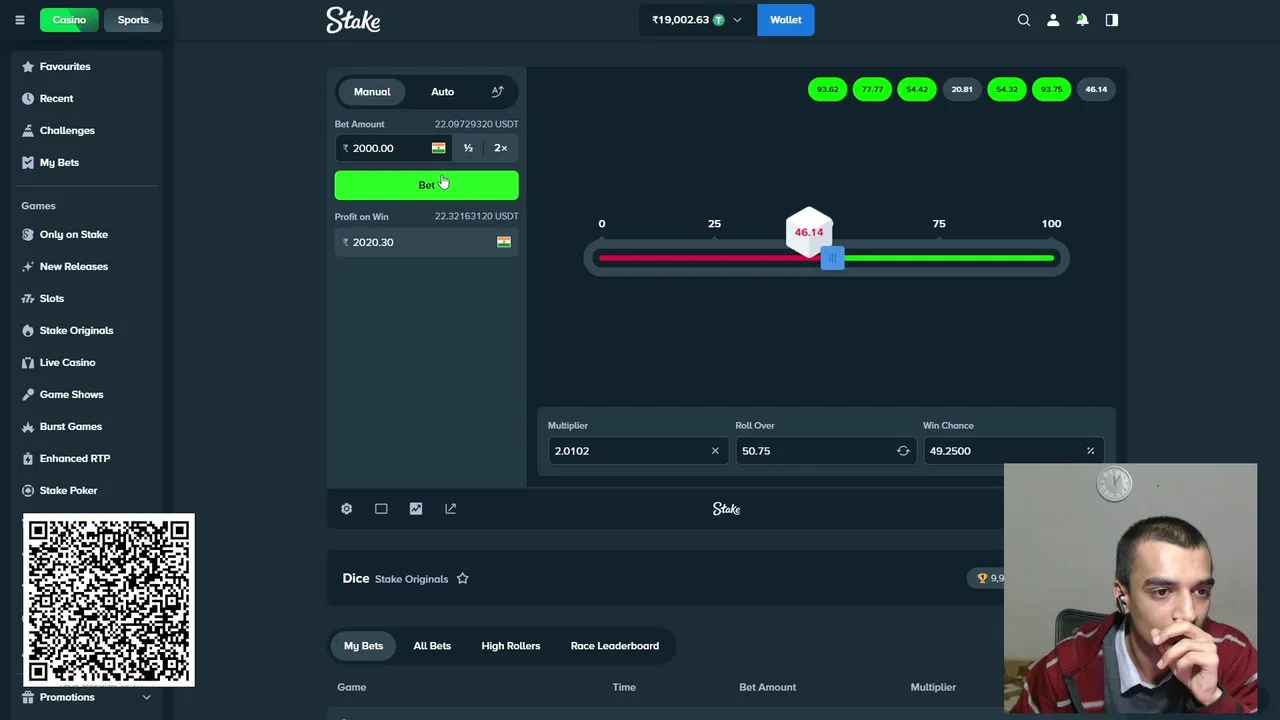Open game settings gear icon
The image size is (1280, 720).
click(x=346, y=509)
